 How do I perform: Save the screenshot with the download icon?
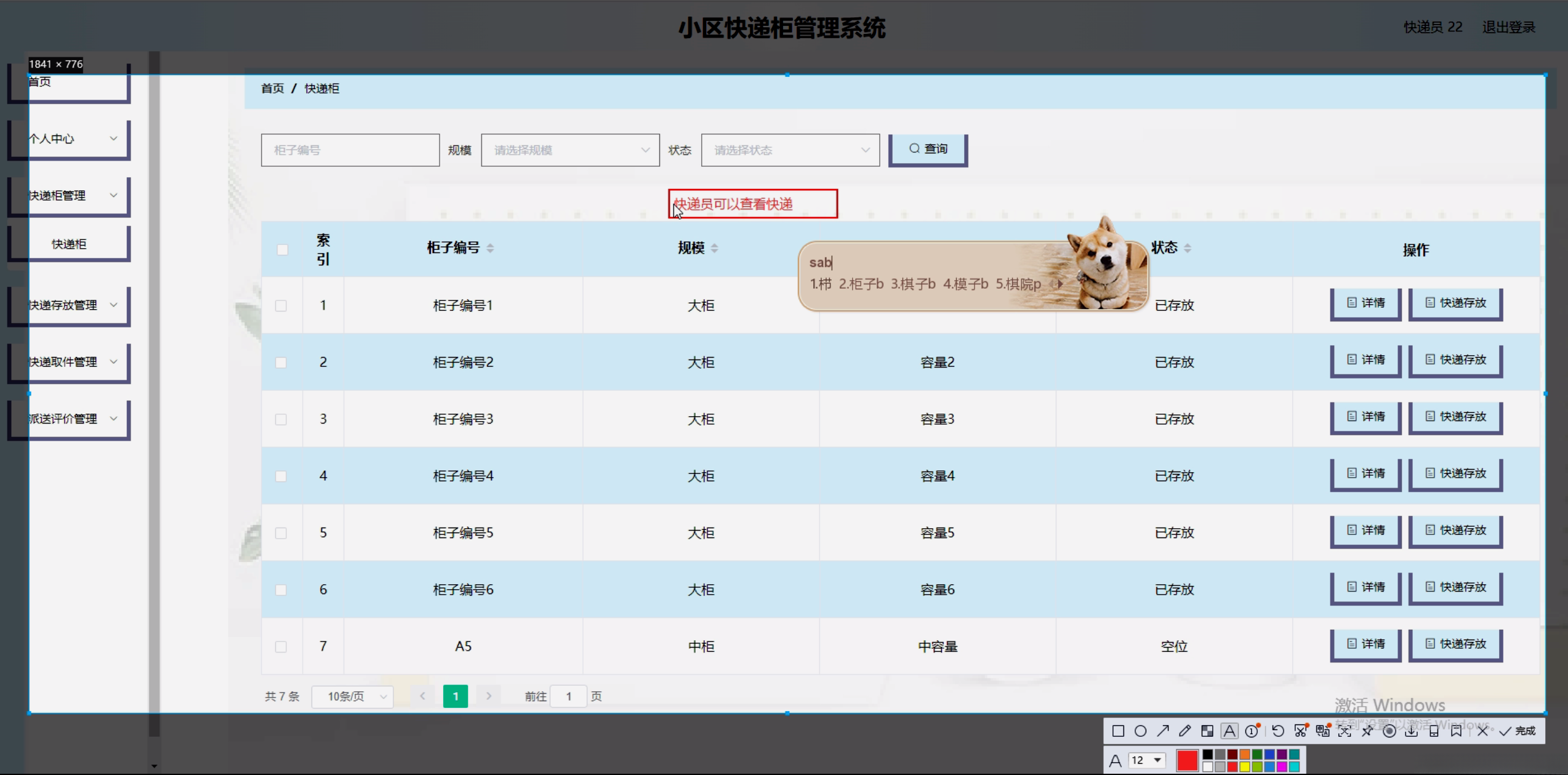click(x=1411, y=731)
